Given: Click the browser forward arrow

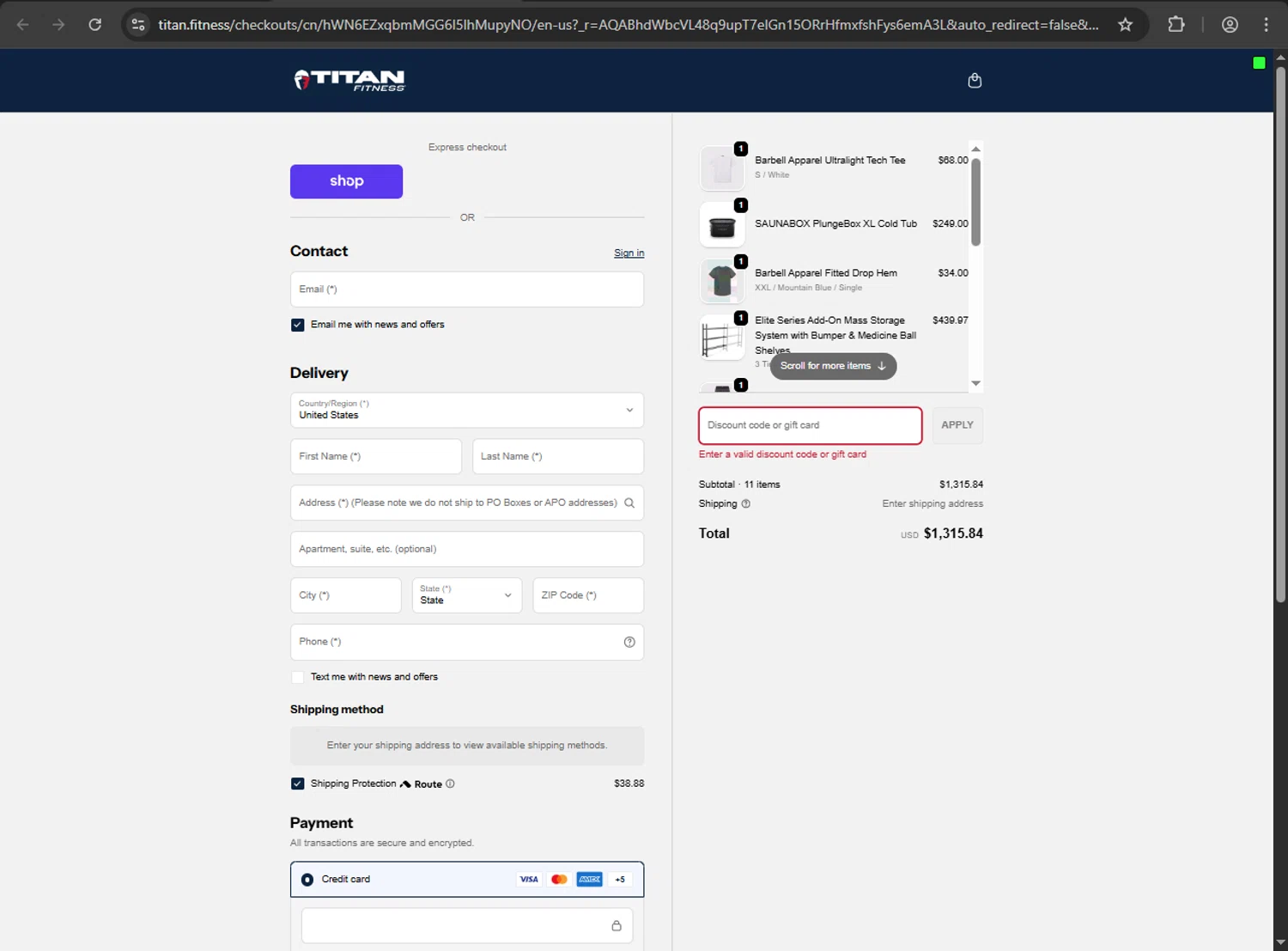Looking at the screenshot, I should tap(58, 25).
